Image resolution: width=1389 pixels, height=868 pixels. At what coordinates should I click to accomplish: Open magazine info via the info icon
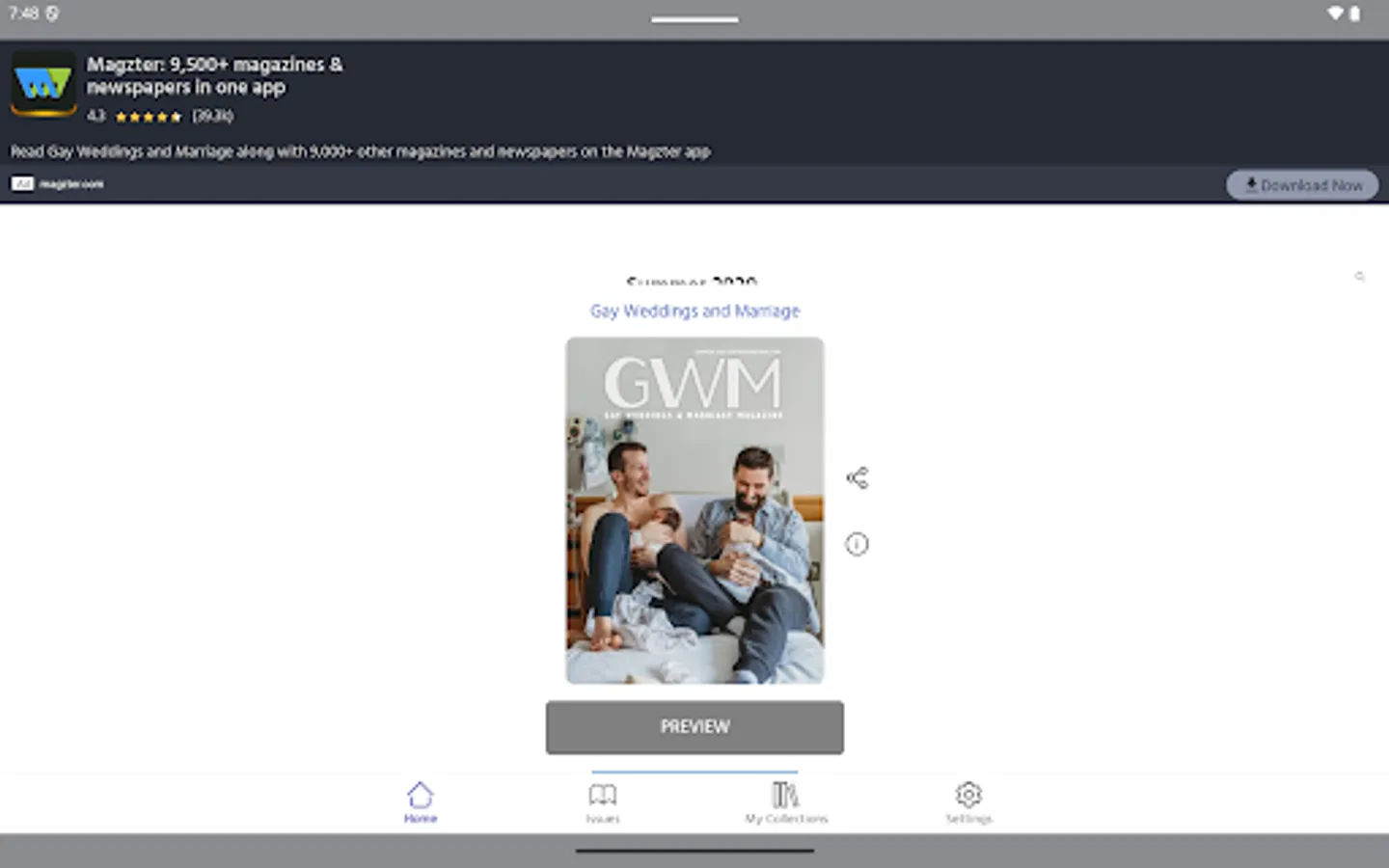(857, 544)
